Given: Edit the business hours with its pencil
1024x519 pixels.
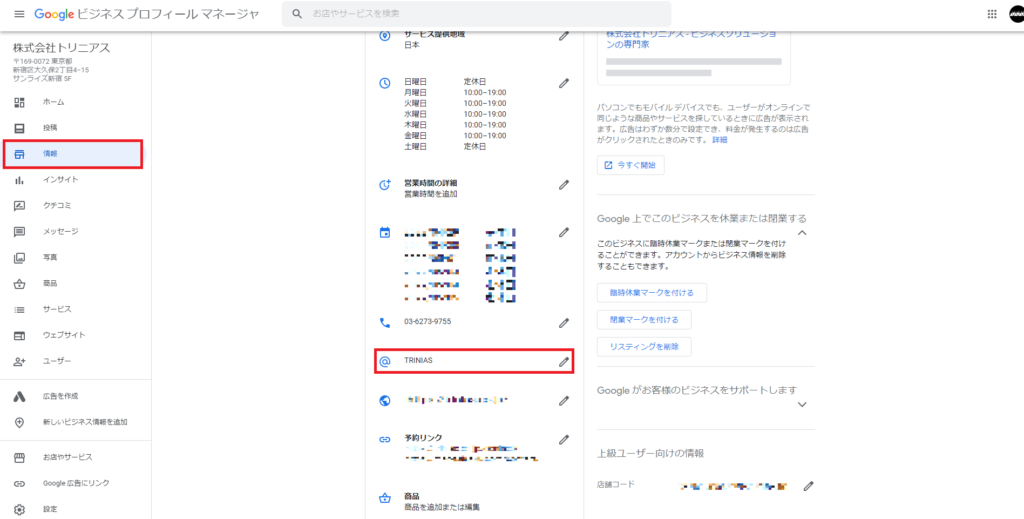Looking at the screenshot, I should pyautogui.click(x=564, y=83).
